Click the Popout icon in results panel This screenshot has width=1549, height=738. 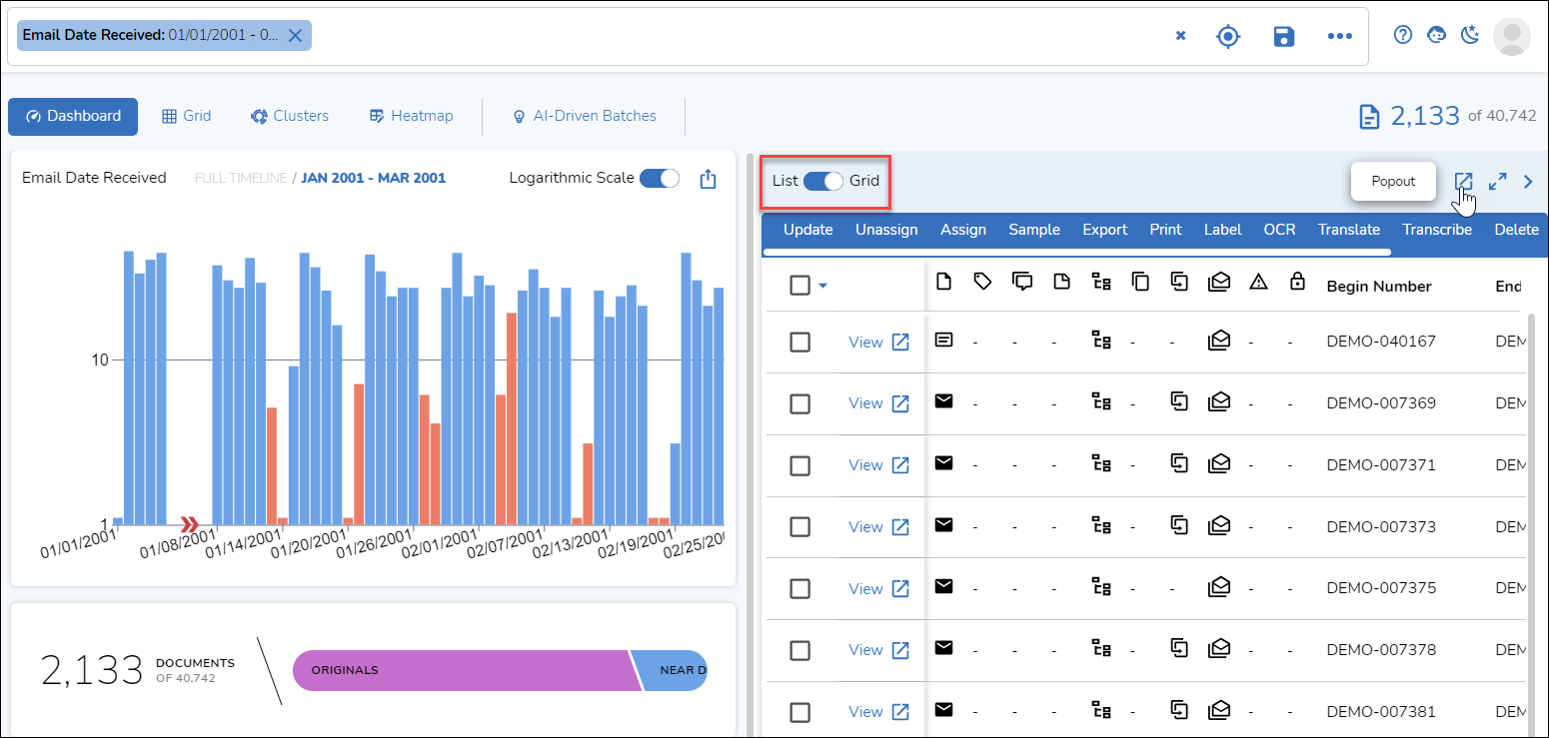tap(1463, 181)
